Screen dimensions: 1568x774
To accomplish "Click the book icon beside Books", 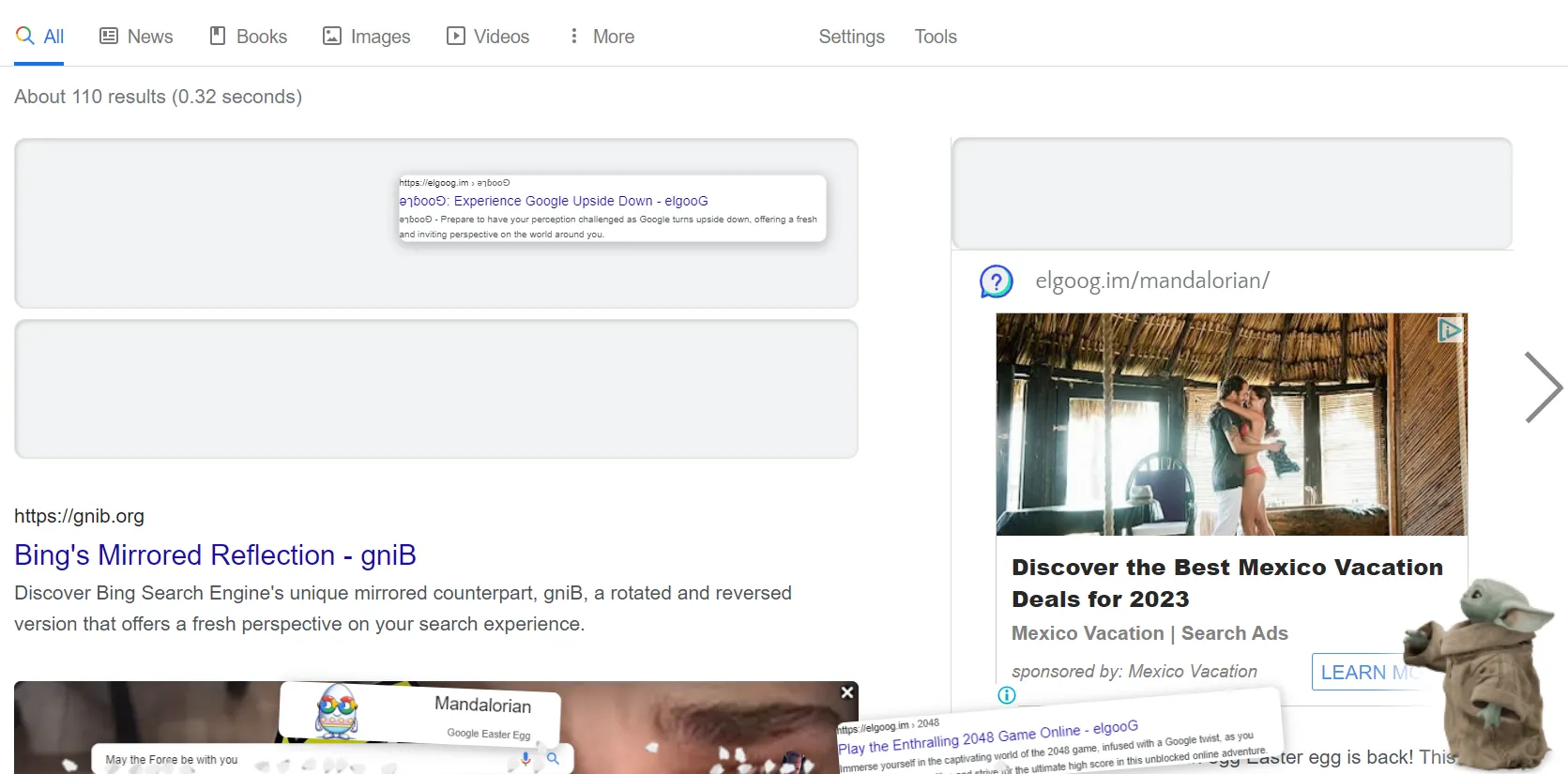I will pyautogui.click(x=218, y=36).
